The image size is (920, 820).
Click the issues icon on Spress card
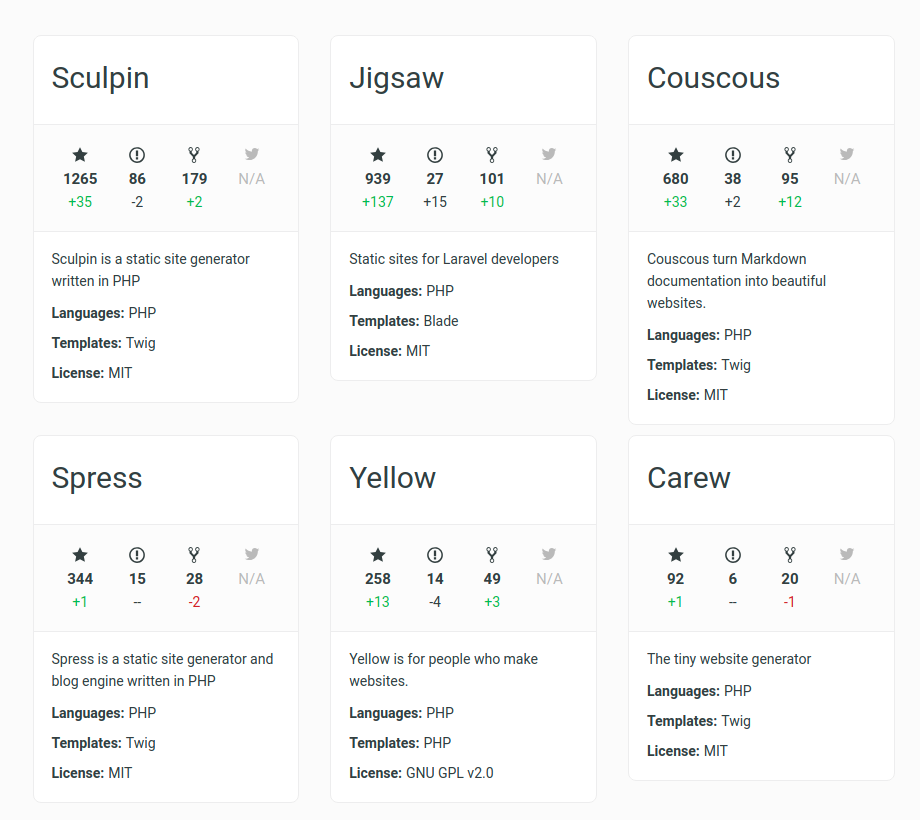137,555
